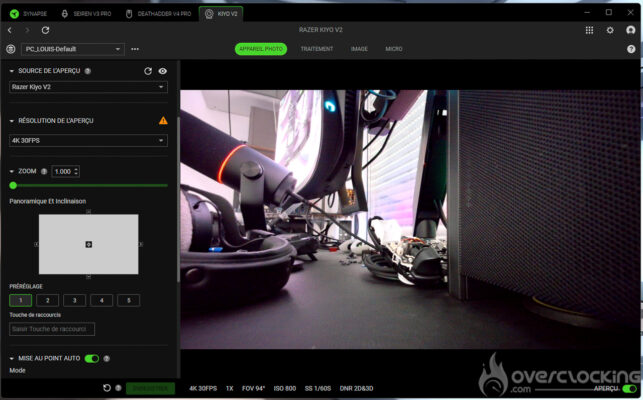Click the help icon beside the reset icon

[x=118, y=388]
